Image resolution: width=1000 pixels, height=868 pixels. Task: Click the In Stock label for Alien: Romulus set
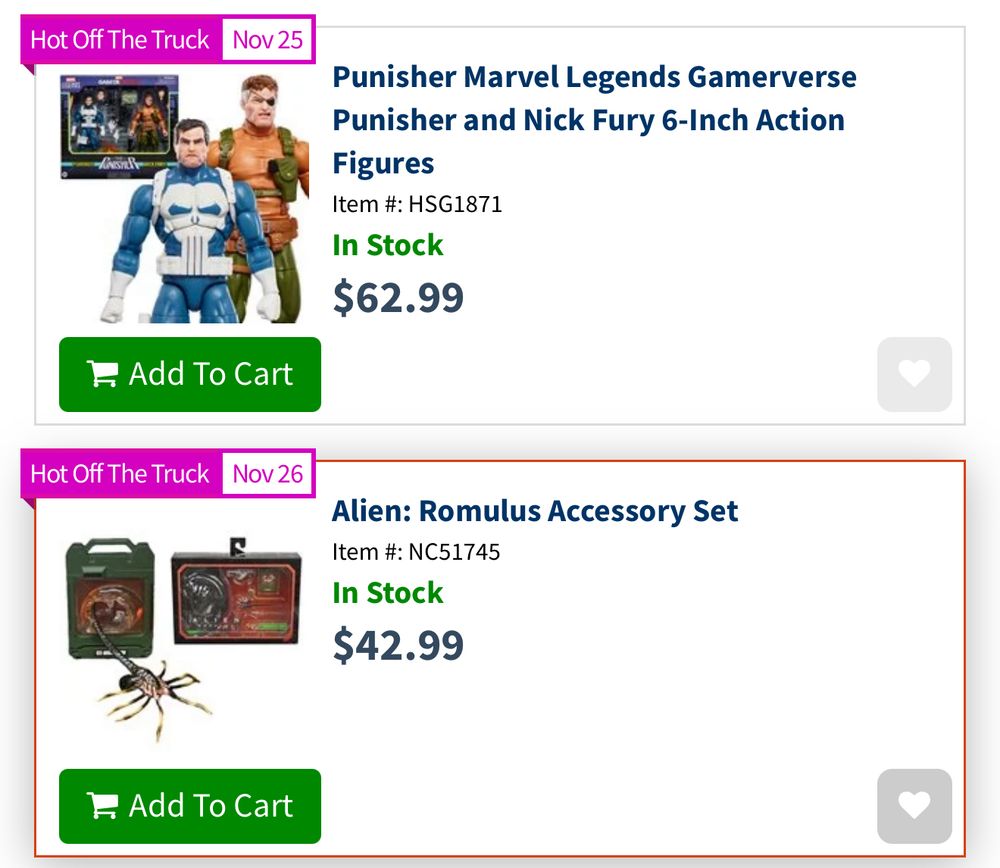(x=388, y=593)
